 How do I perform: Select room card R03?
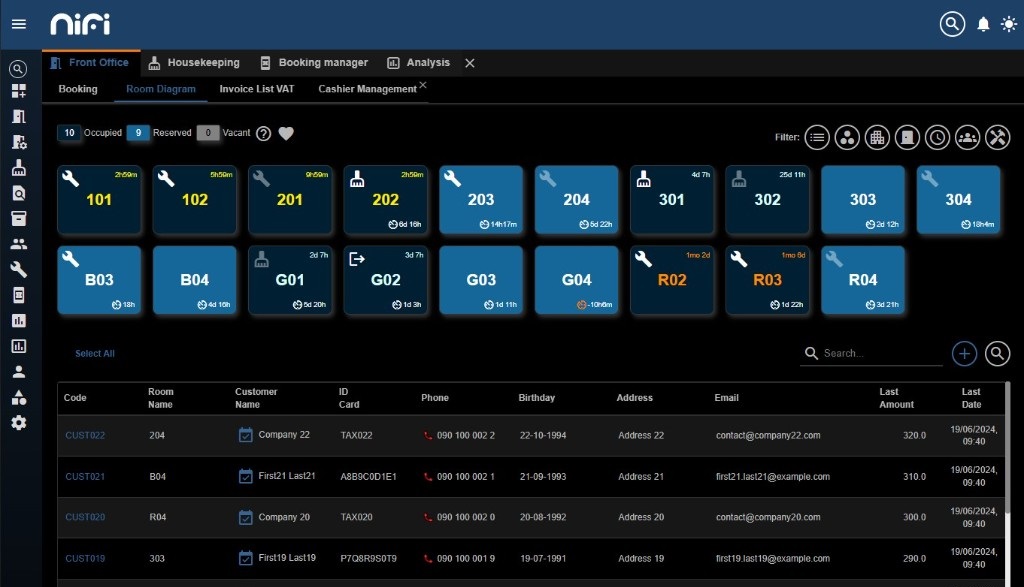coord(767,279)
